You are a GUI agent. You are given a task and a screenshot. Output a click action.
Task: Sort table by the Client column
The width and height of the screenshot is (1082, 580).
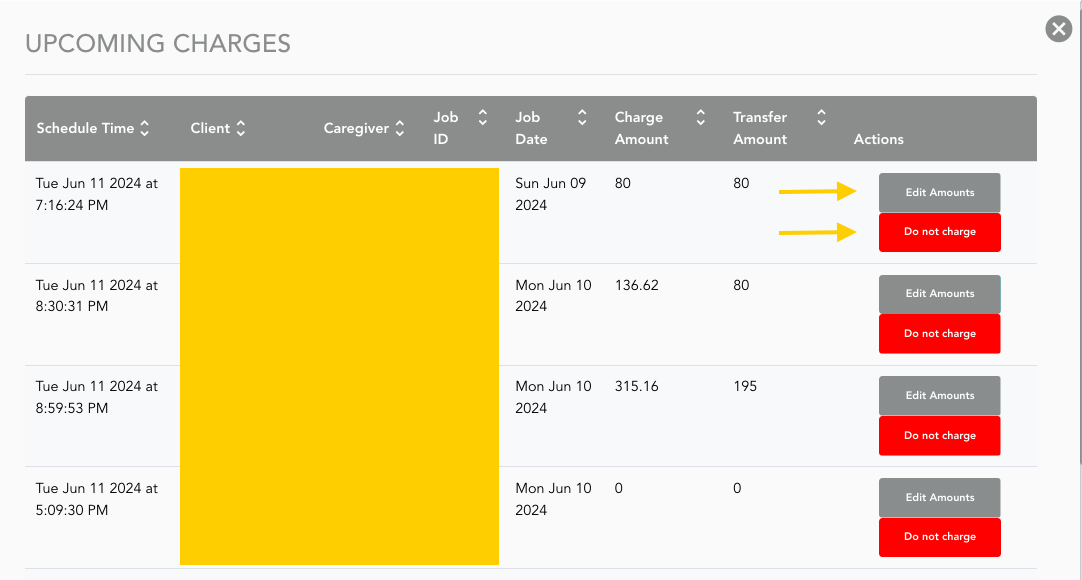click(x=243, y=128)
